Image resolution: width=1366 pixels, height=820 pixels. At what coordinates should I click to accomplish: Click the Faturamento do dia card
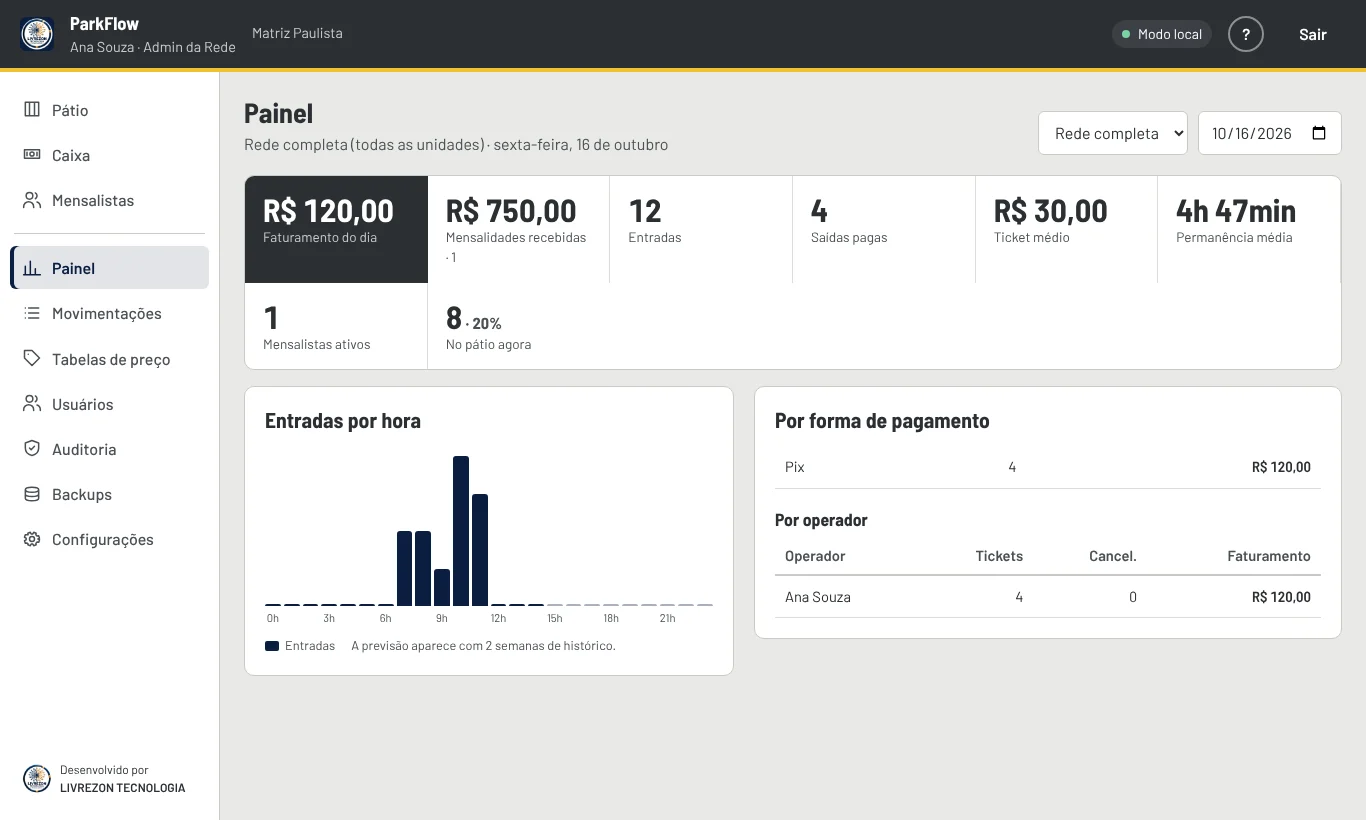point(336,229)
